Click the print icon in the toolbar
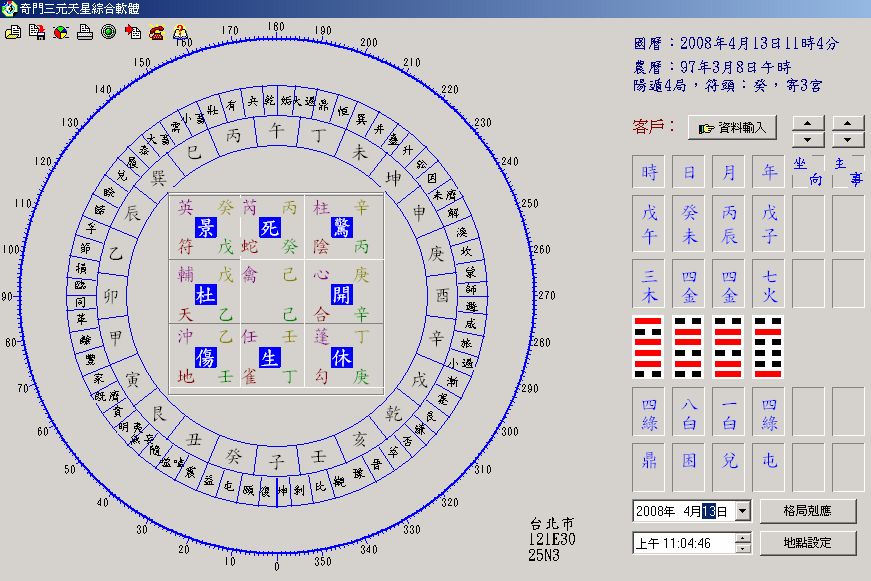Screen dimensions: 871x581 click(x=84, y=32)
